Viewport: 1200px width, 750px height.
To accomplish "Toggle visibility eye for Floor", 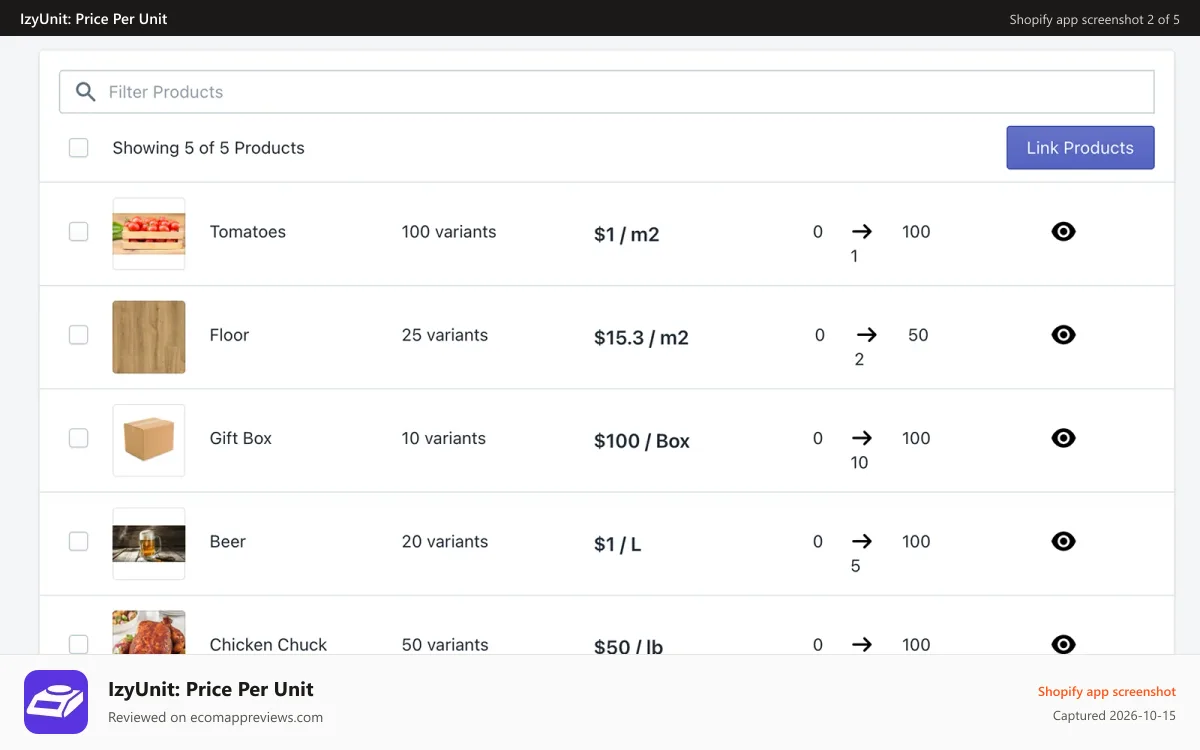I will pos(1064,335).
